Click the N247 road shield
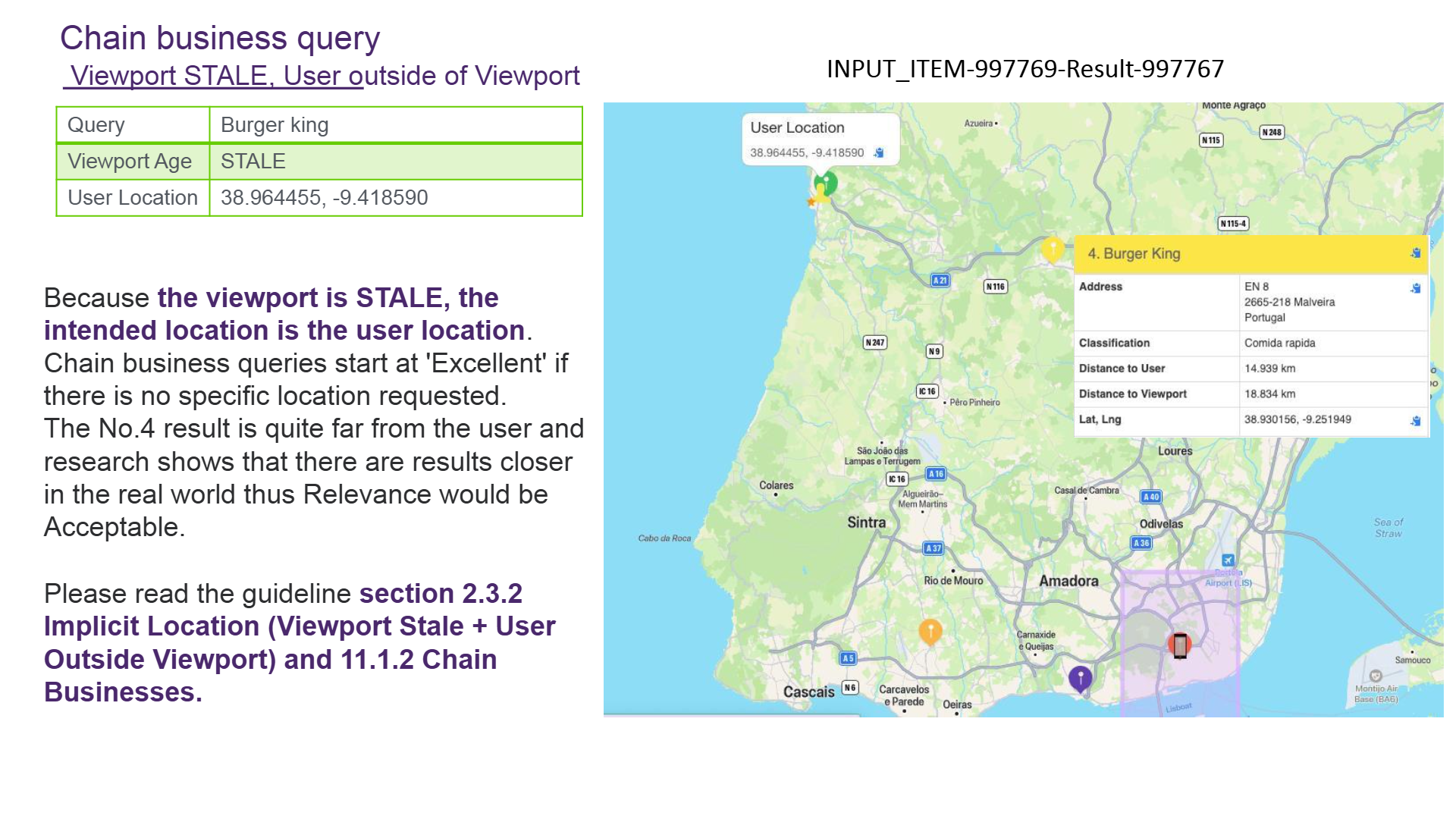Image resolution: width=1456 pixels, height=819 pixels. (x=875, y=342)
